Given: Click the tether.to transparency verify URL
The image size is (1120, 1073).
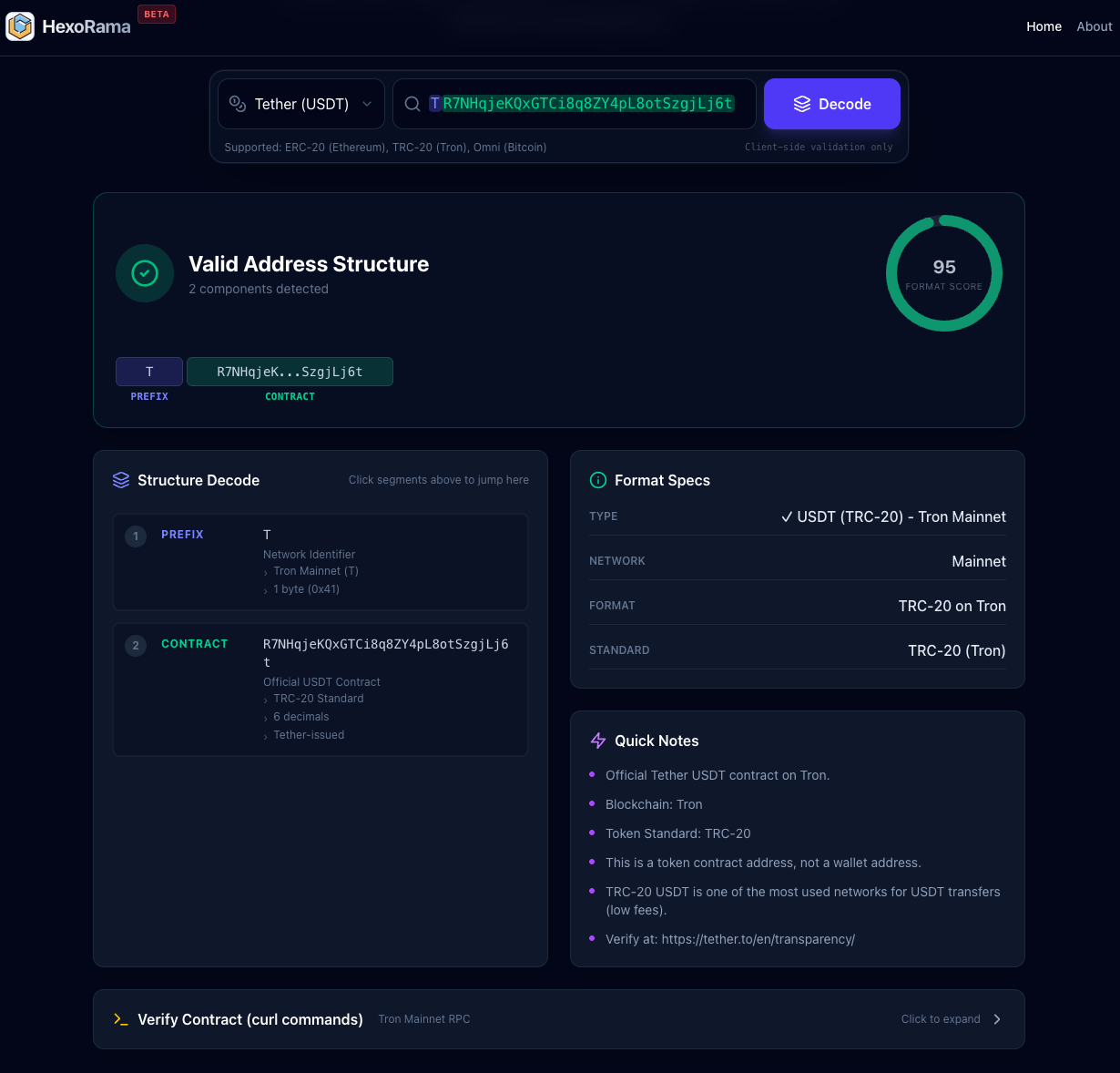Looking at the screenshot, I should pyautogui.click(x=759, y=939).
